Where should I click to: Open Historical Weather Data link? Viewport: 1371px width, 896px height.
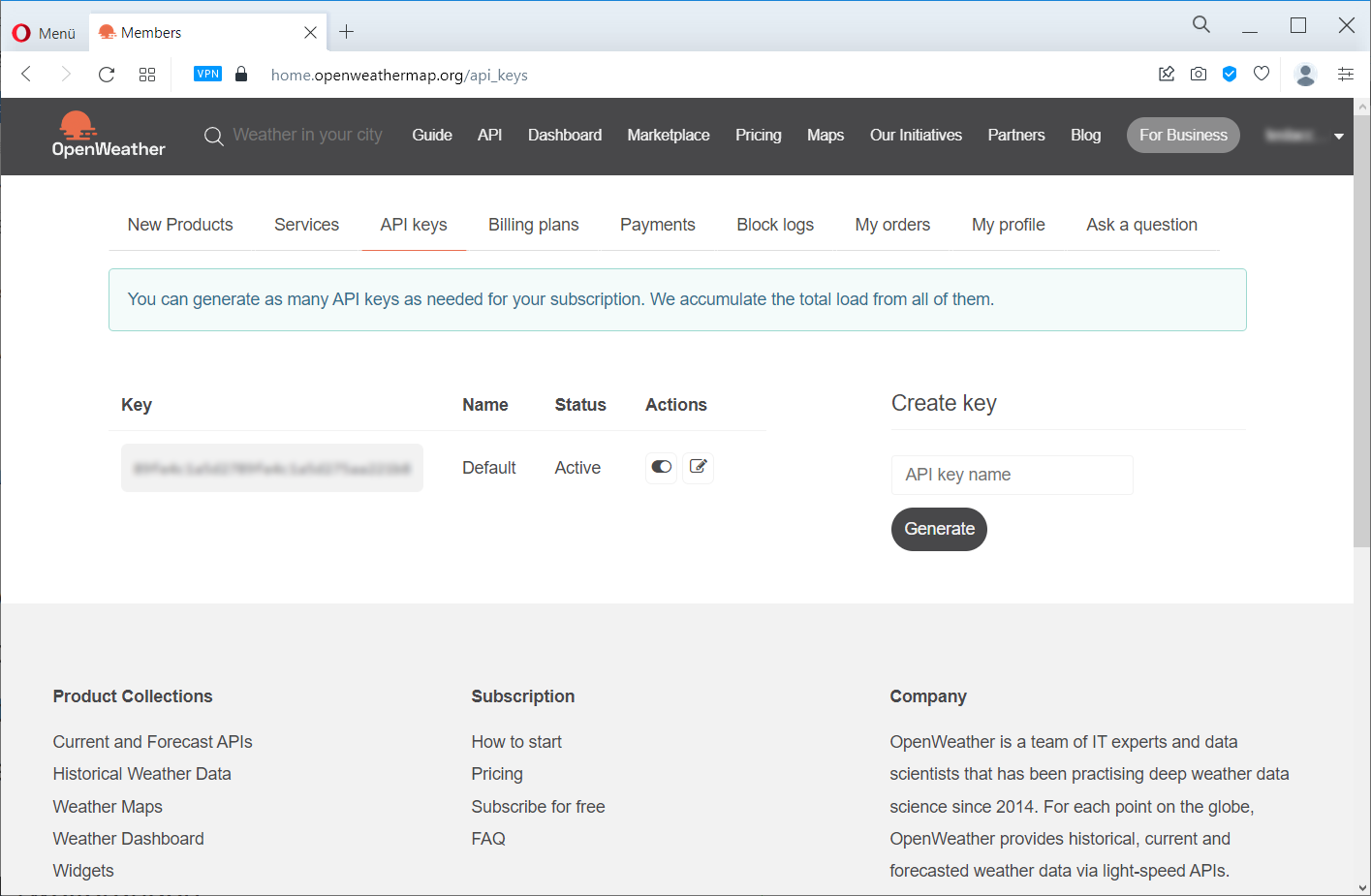tap(141, 774)
